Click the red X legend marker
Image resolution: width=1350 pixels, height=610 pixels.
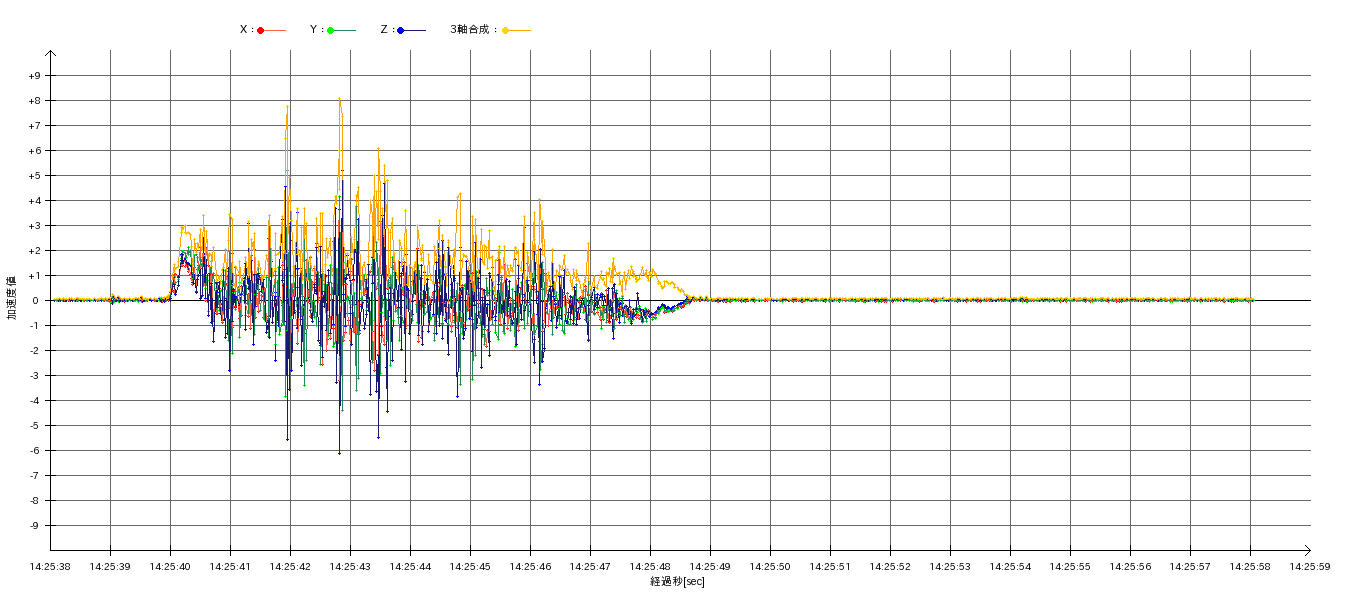pos(261,30)
